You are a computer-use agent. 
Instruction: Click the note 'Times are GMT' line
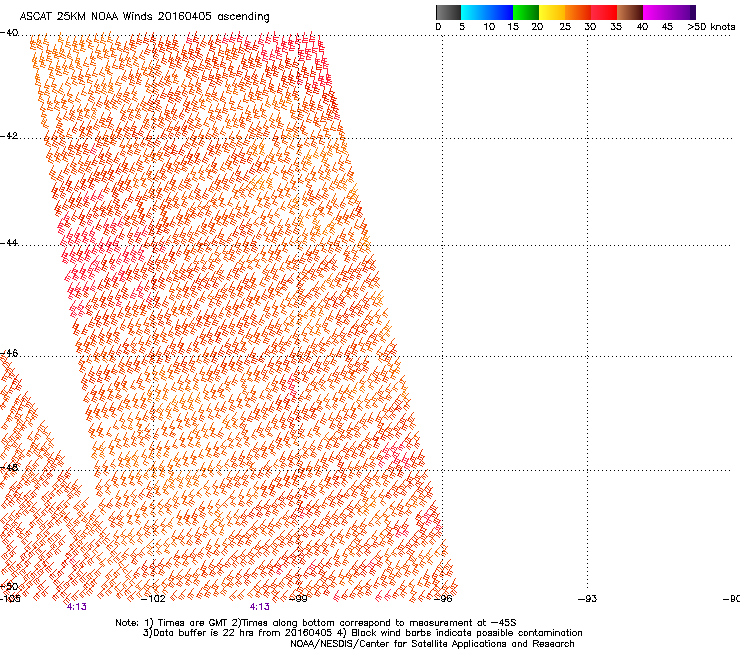pos(316,623)
